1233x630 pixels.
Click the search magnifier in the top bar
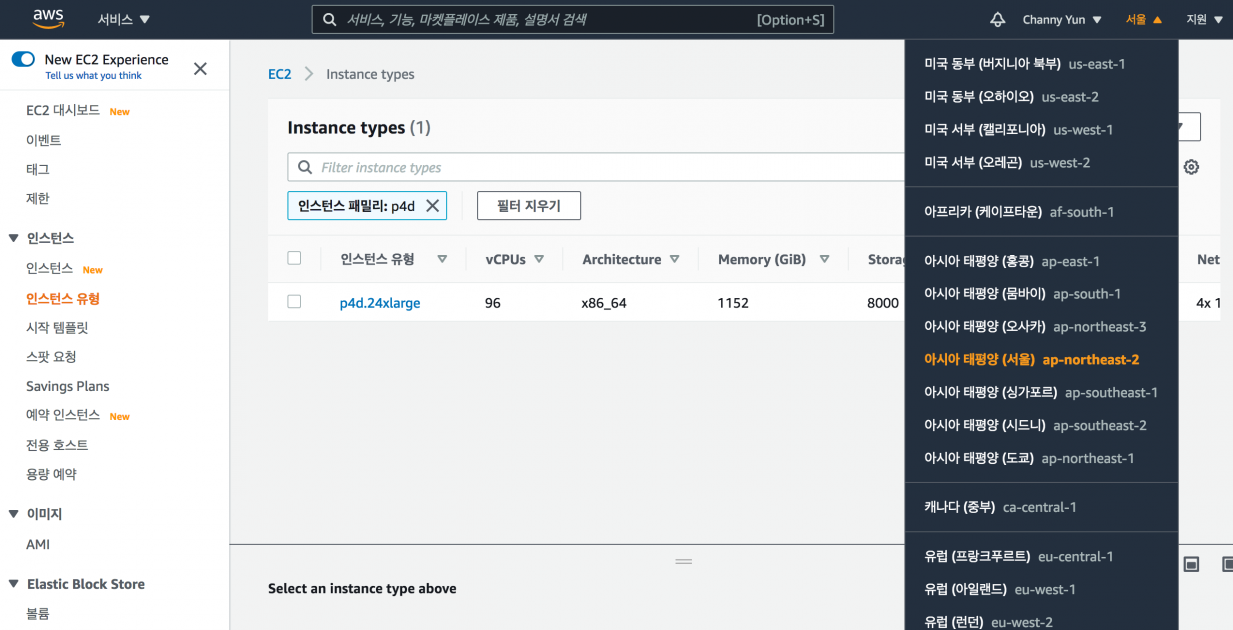(330, 19)
